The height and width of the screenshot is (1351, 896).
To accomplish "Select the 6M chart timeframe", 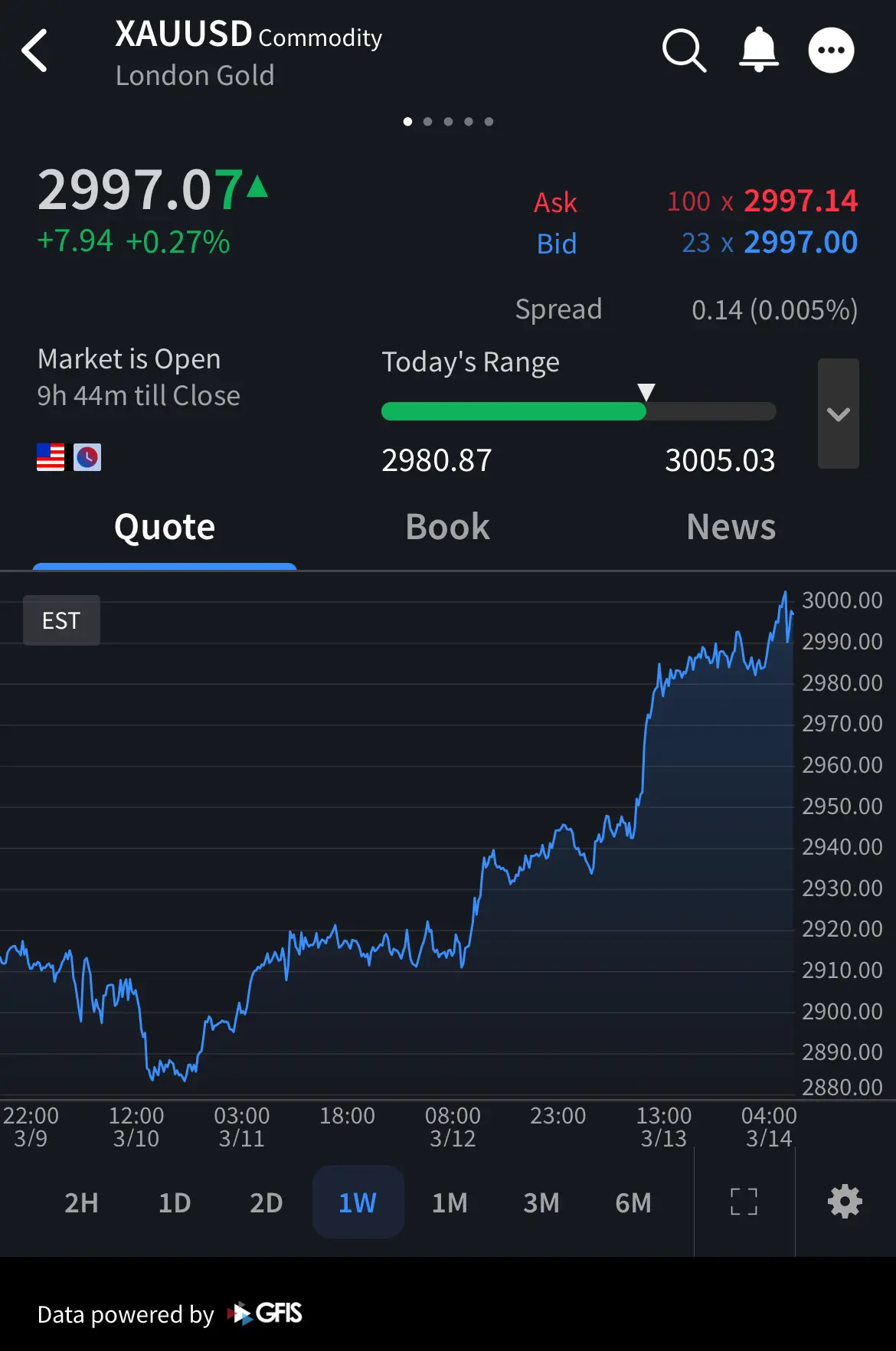I will (633, 1202).
